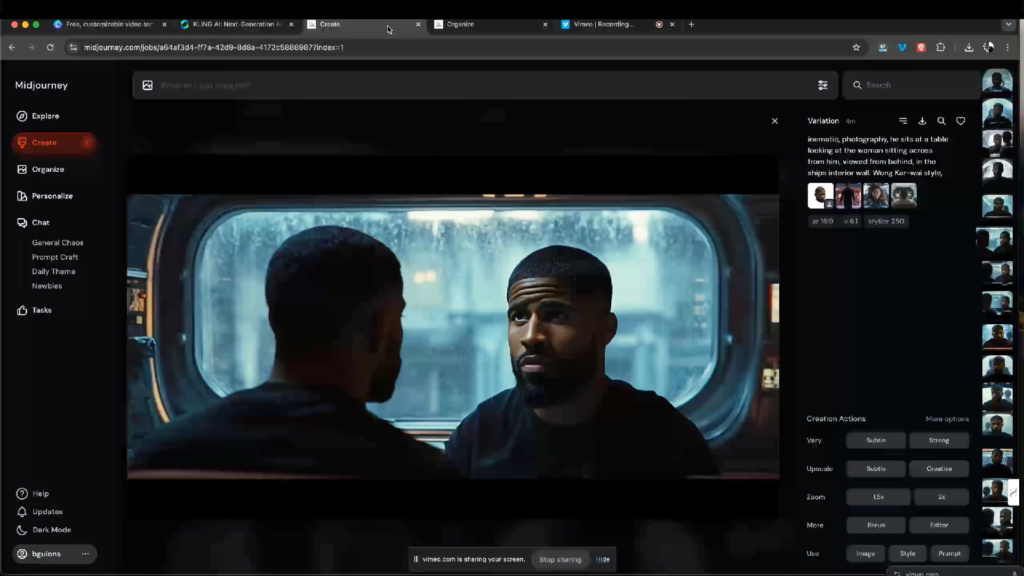Click the add image icon in the prompt bar
The height and width of the screenshot is (576, 1024).
click(148, 85)
